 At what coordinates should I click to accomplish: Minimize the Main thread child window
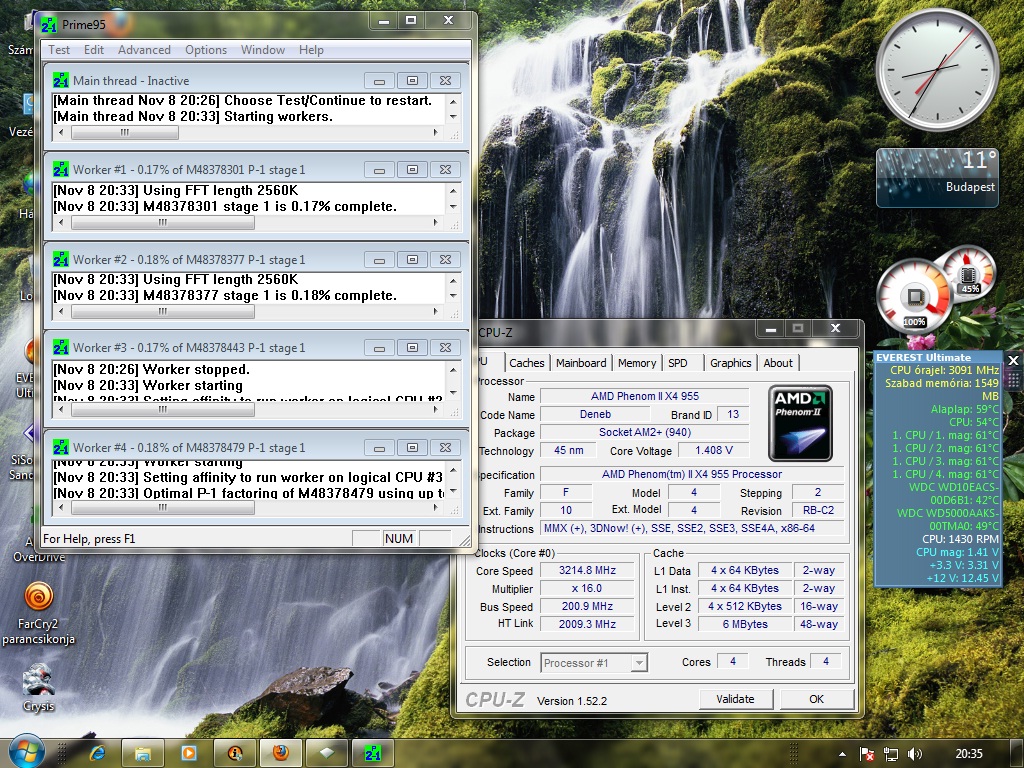[x=379, y=80]
